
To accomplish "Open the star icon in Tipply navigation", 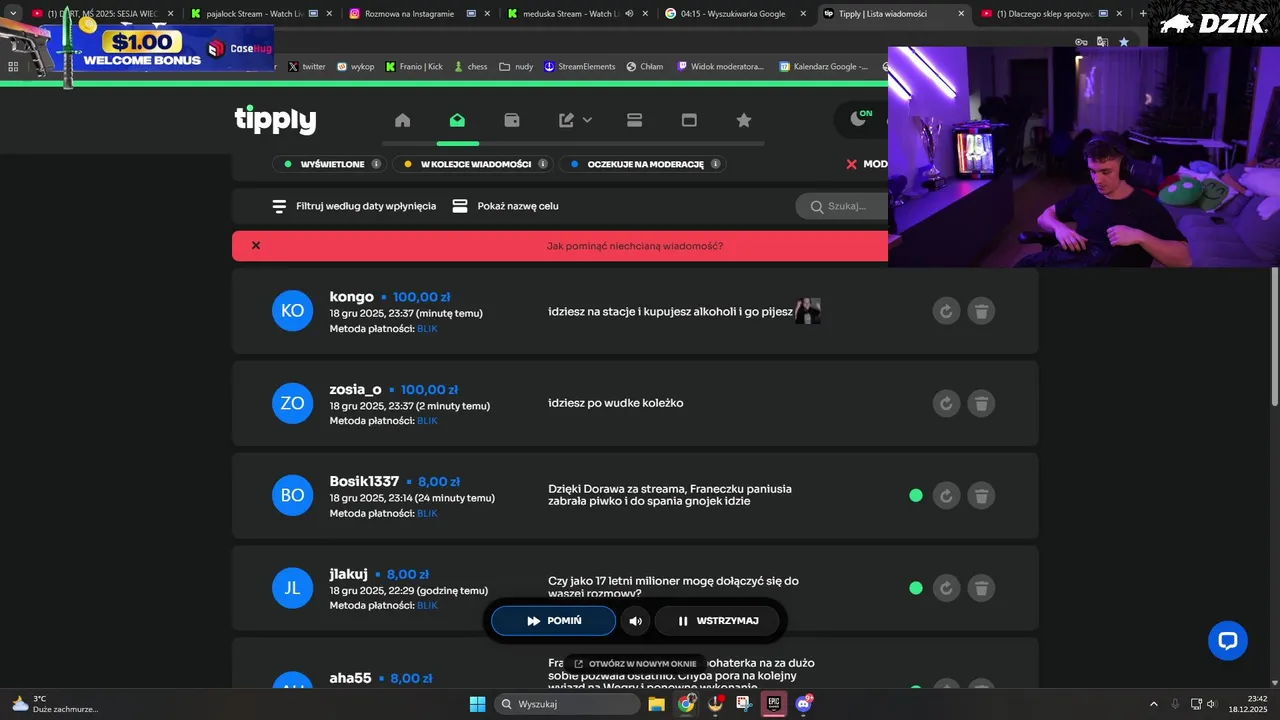I will click(x=744, y=120).
